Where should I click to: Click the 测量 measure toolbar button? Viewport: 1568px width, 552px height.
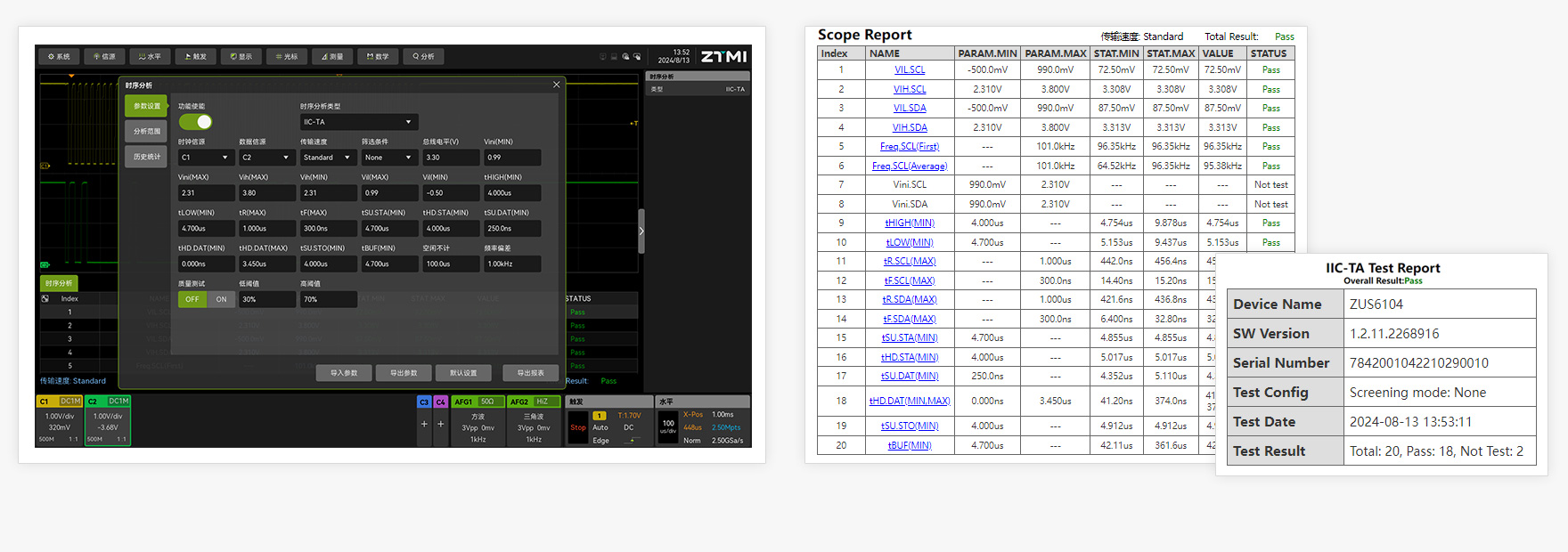pos(332,57)
